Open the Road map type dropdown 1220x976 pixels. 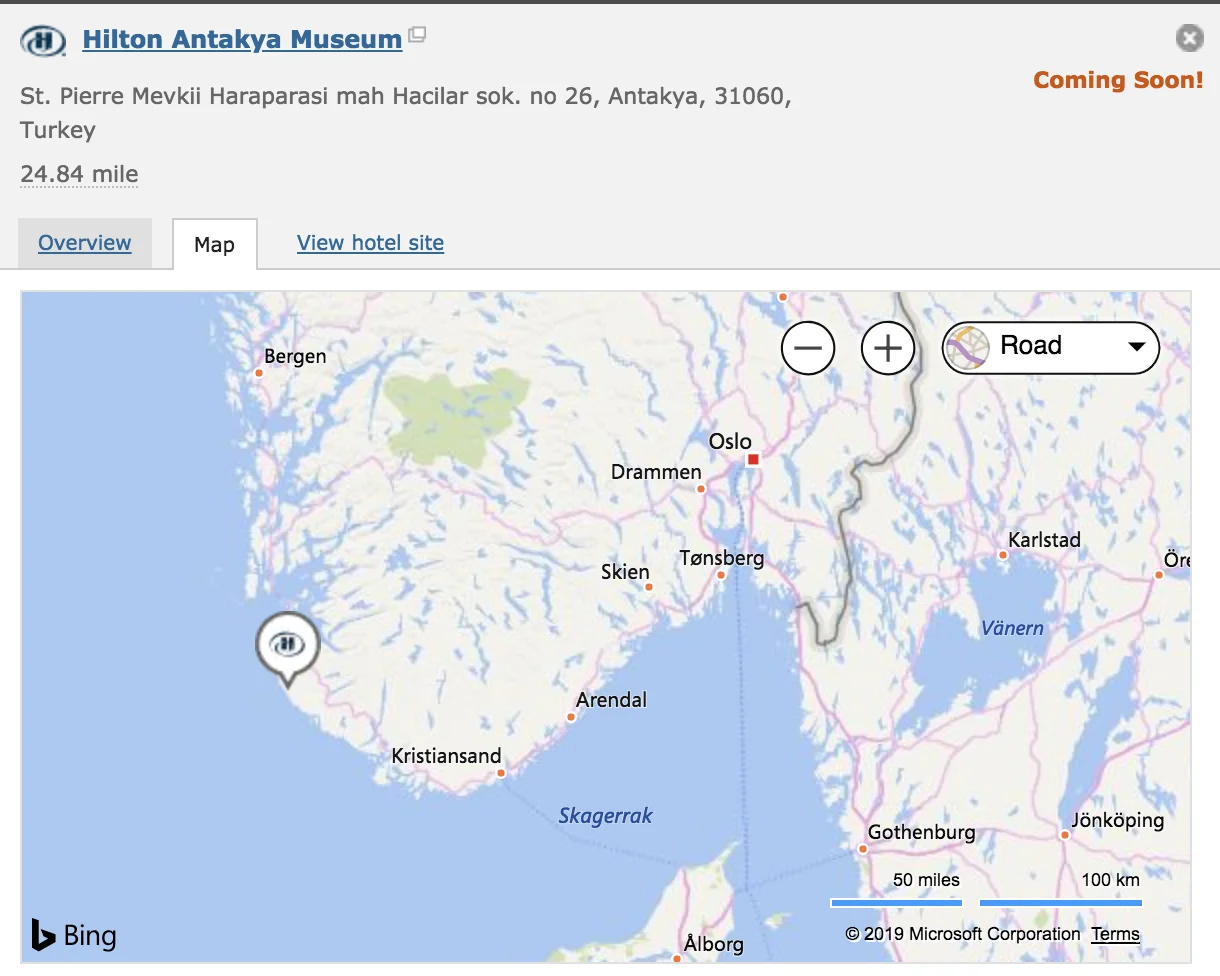1051,347
